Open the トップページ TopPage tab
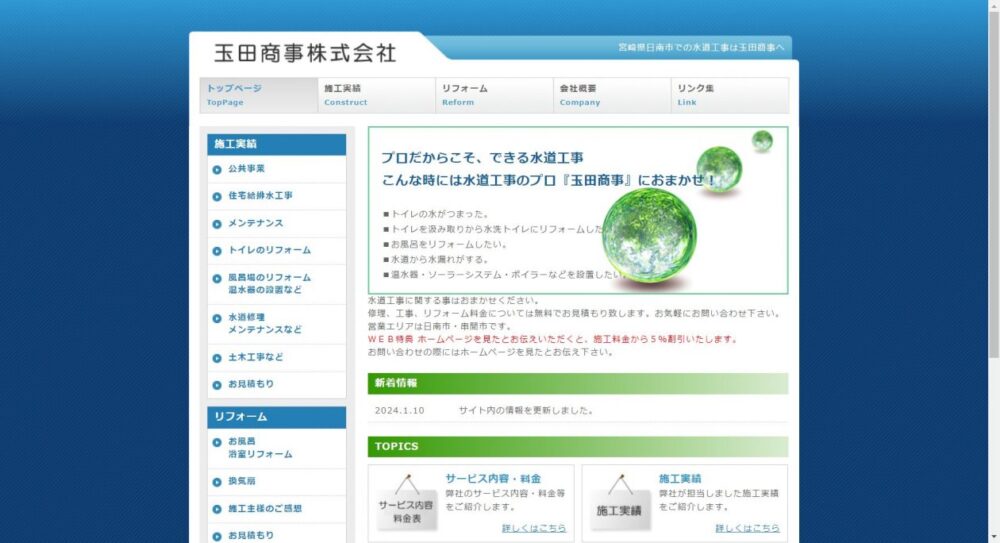This screenshot has height=543, width=1000. pos(259,95)
